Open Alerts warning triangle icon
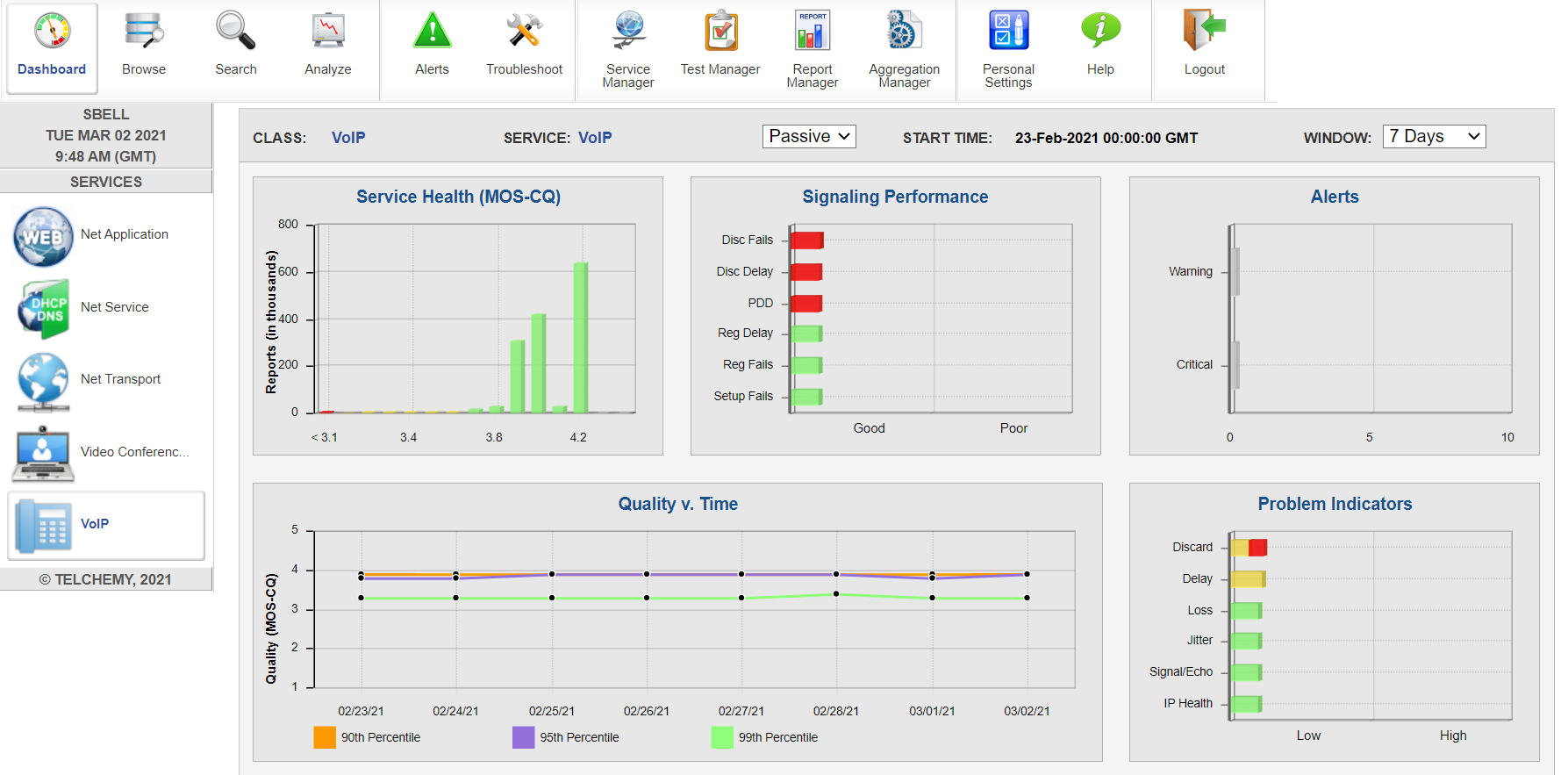Viewport: 1568px width, 775px height. click(x=432, y=32)
